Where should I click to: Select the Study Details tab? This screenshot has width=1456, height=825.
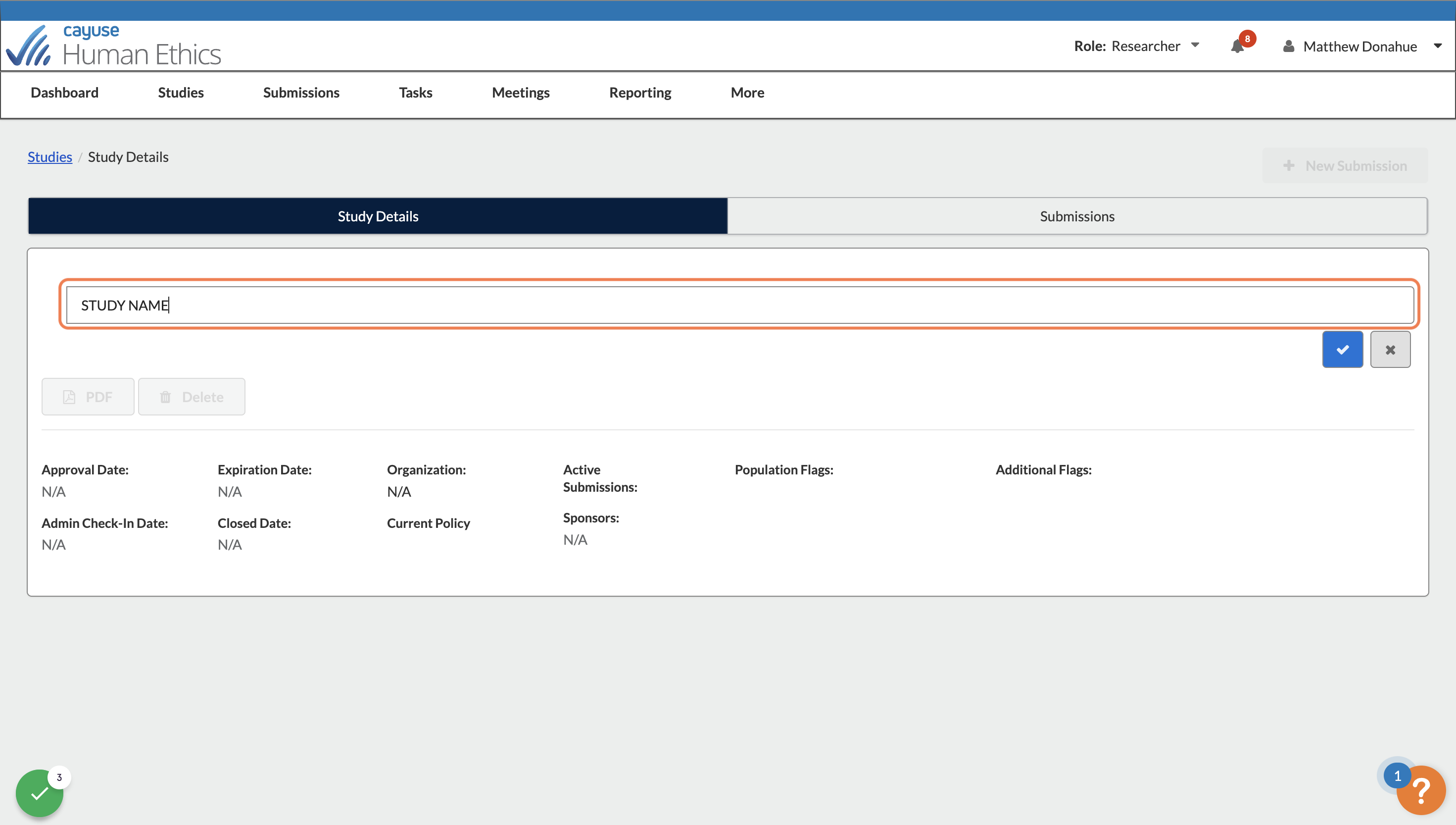coord(378,216)
